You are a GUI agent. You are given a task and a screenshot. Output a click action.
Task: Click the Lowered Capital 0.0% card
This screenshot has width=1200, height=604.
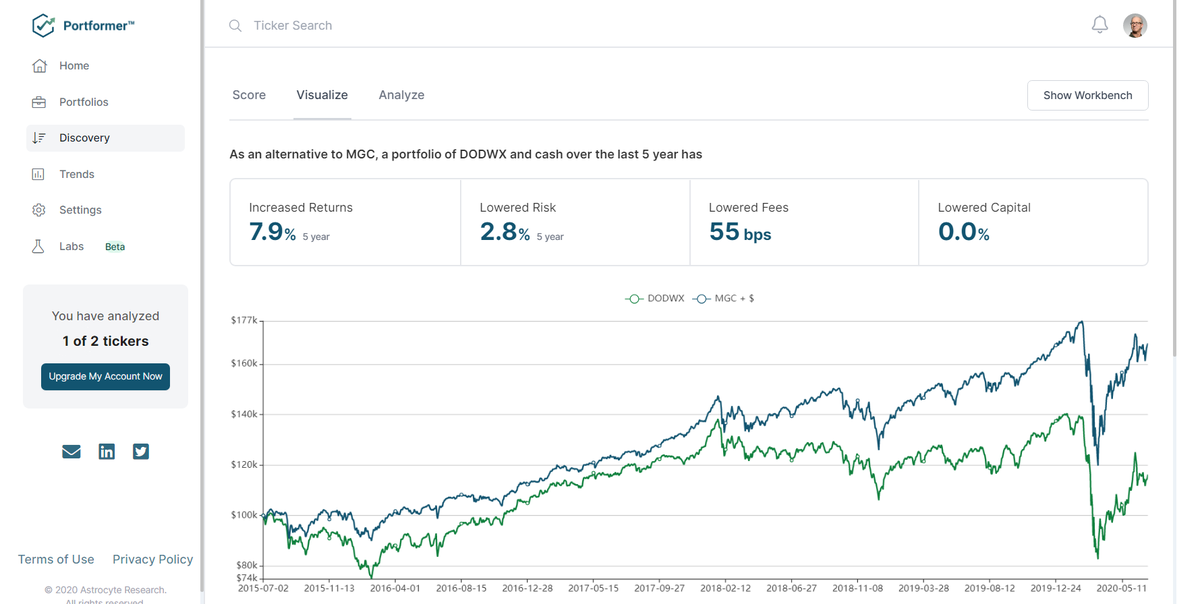(1033, 222)
